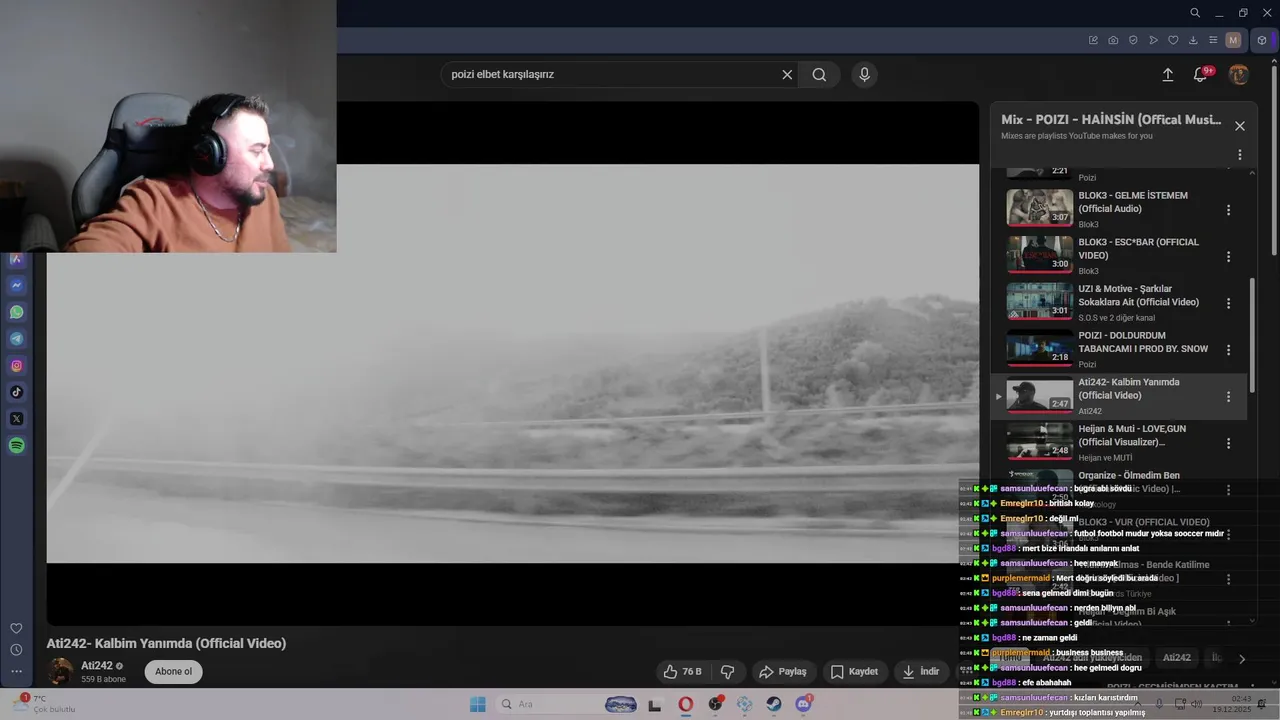Open options for UZI & Motive video

[x=1229, y=303]
